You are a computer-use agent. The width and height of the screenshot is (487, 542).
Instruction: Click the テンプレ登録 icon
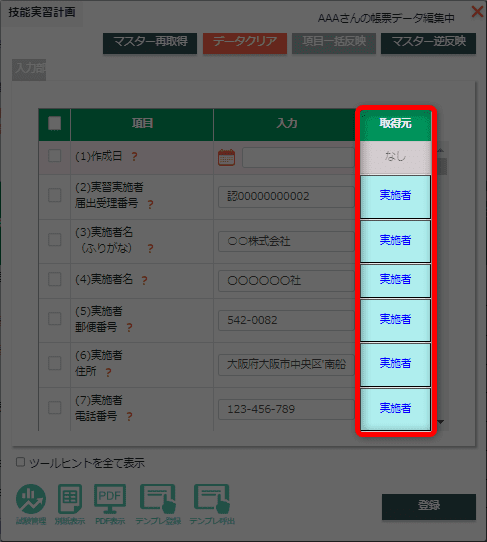click(158, 499)
